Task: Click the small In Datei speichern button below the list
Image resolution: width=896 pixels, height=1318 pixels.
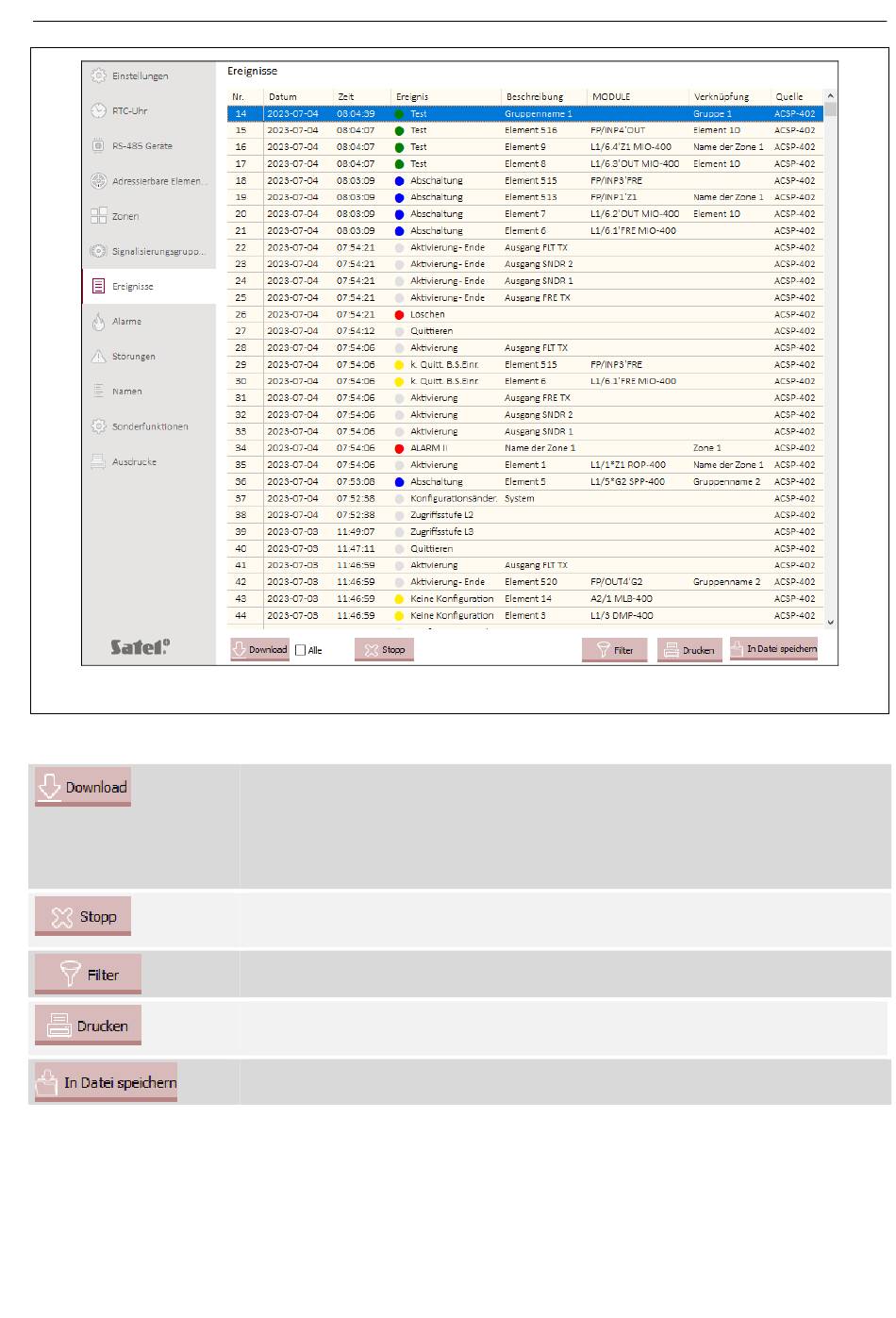Action: pyautogui.click(x=773, y=649)
